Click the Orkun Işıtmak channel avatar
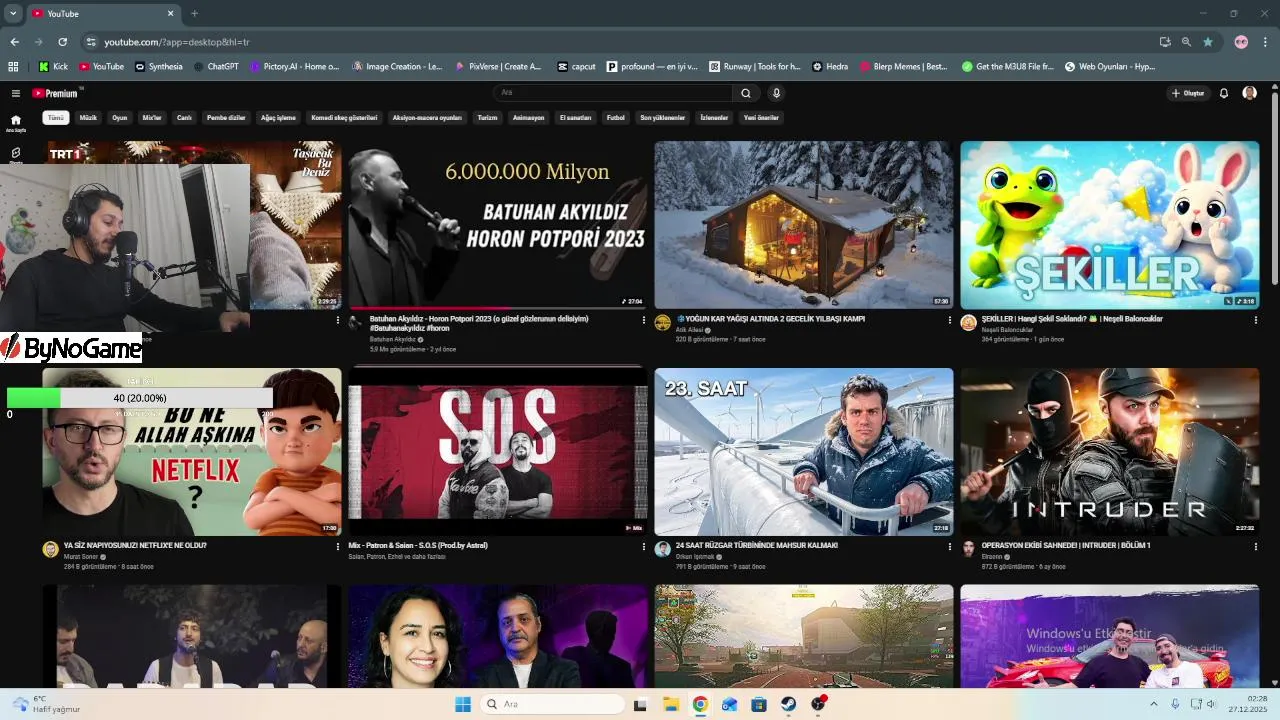 [x=662, y=549]
